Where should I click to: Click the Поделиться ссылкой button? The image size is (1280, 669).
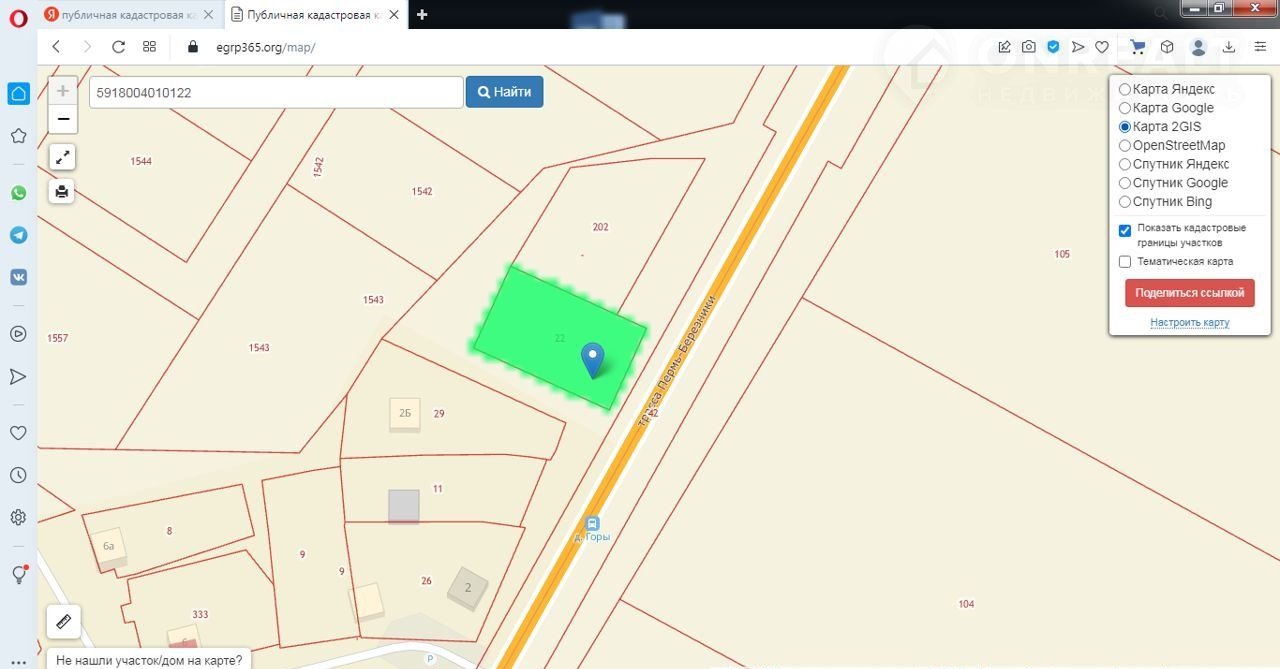pos(1189,293)
